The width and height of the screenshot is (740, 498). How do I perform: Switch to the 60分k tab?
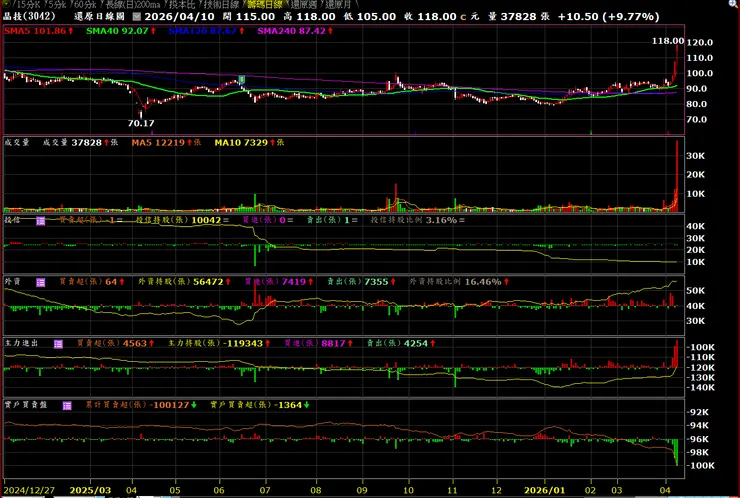84,5
